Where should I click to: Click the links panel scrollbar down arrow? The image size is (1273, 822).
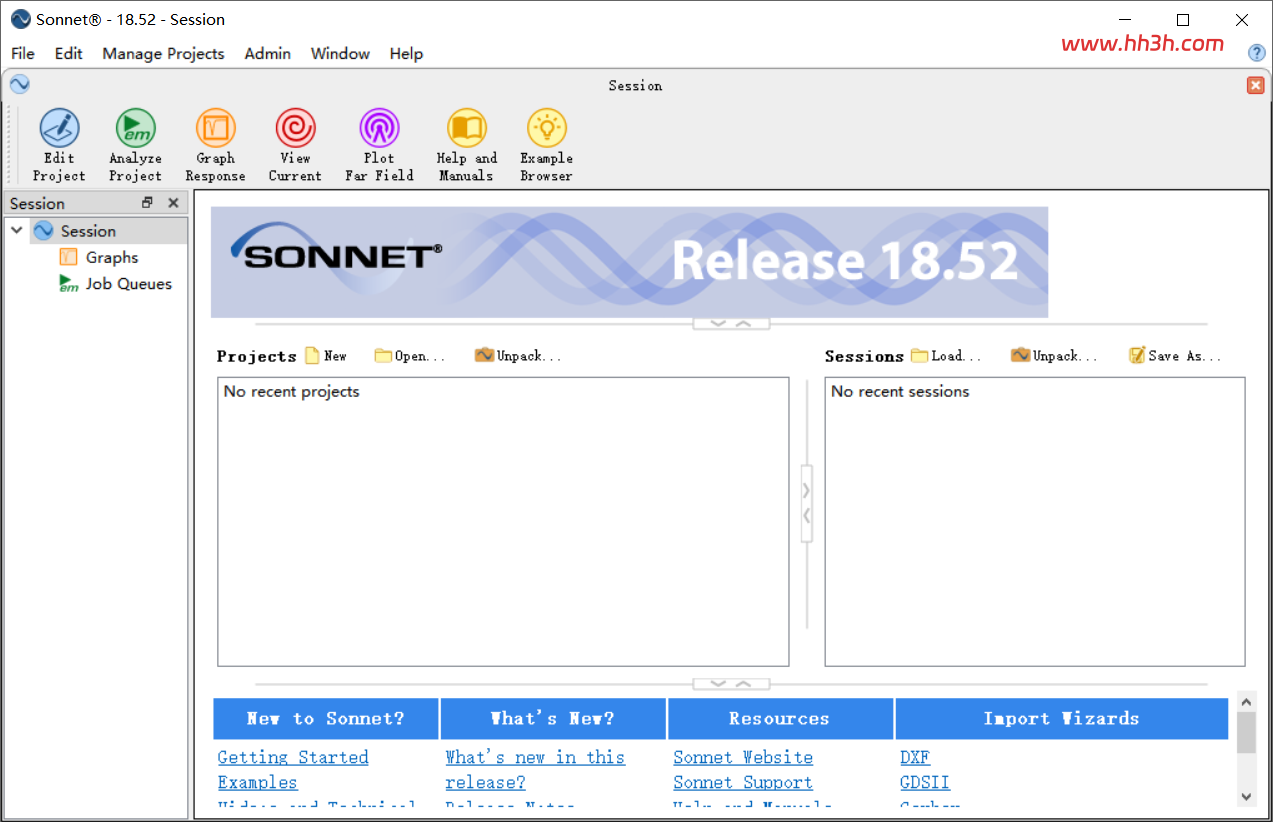(1246, 797)
